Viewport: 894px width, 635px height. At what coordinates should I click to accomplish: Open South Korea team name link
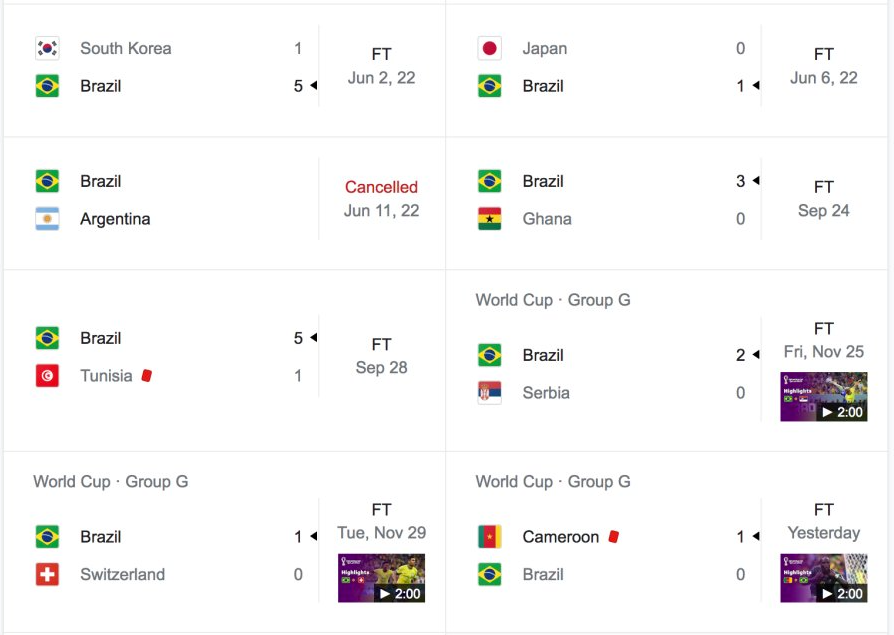[x=125, y=48]
